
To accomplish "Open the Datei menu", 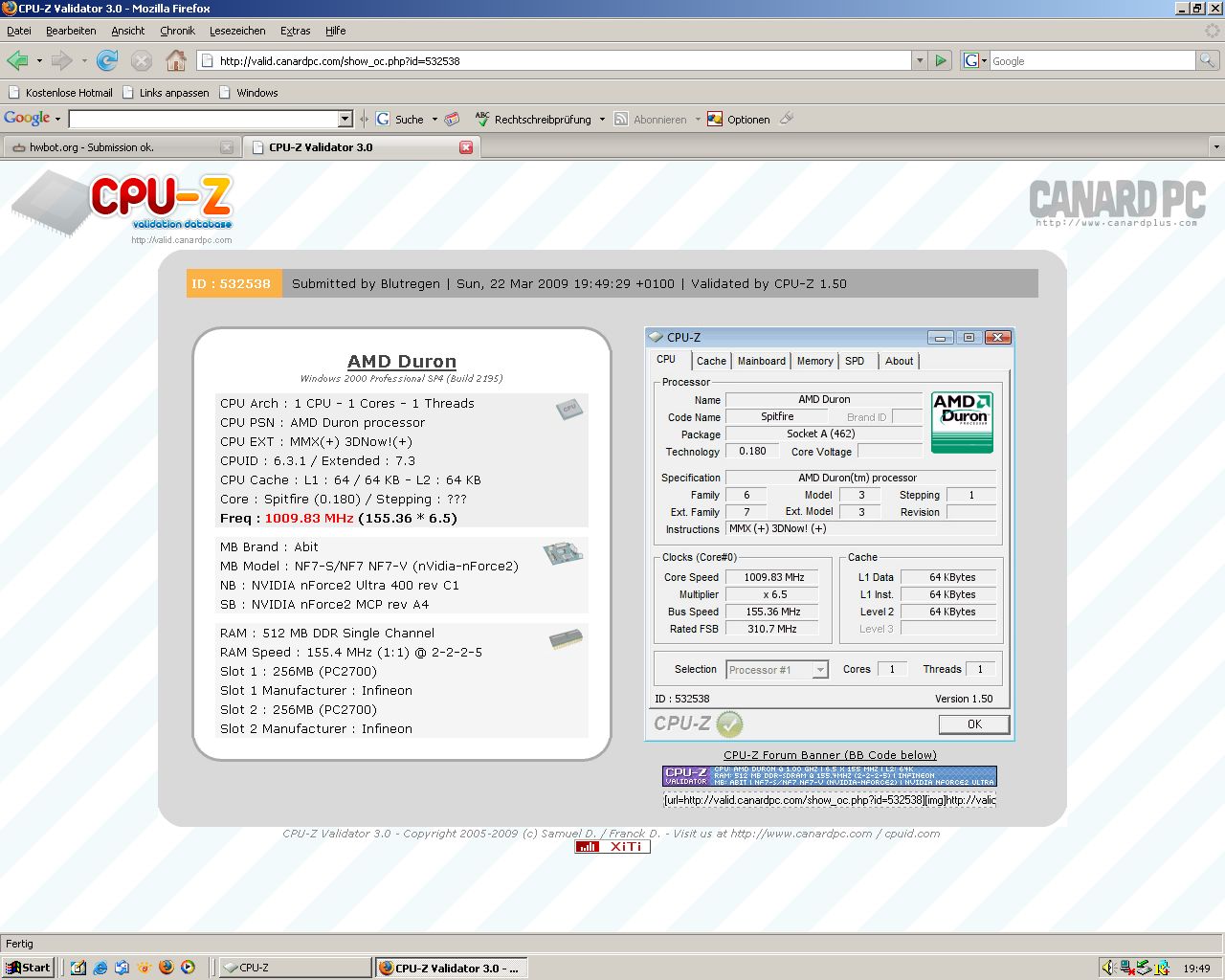I will 19,31.
